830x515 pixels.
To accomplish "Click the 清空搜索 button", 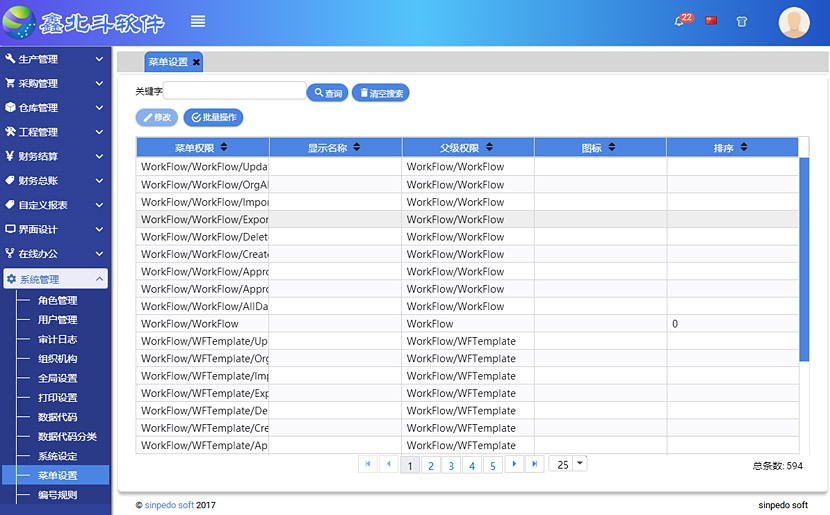I will click(x=380, y=93).
